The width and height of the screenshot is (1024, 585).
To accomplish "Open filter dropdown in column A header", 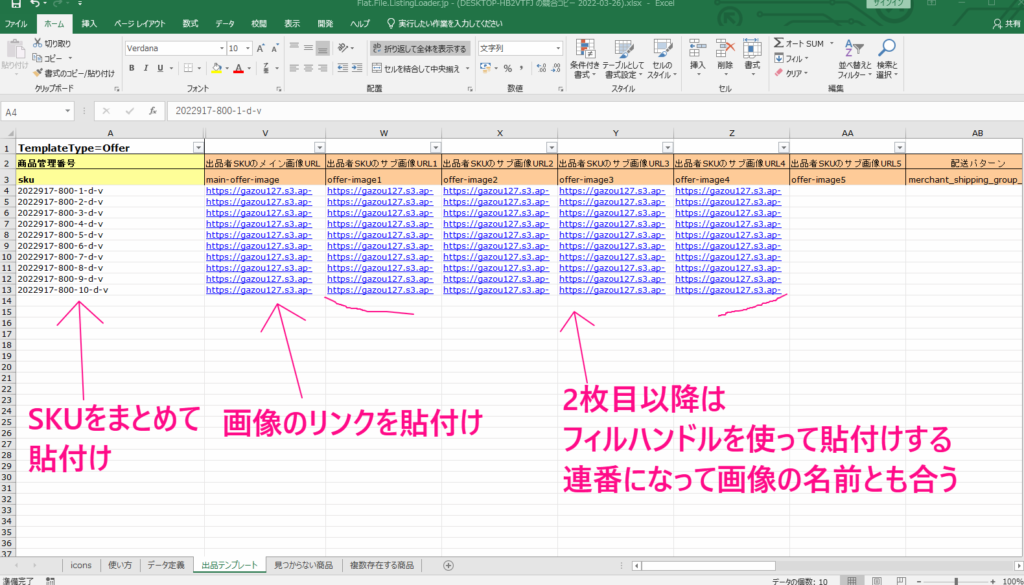I will [x=197, y=147].
